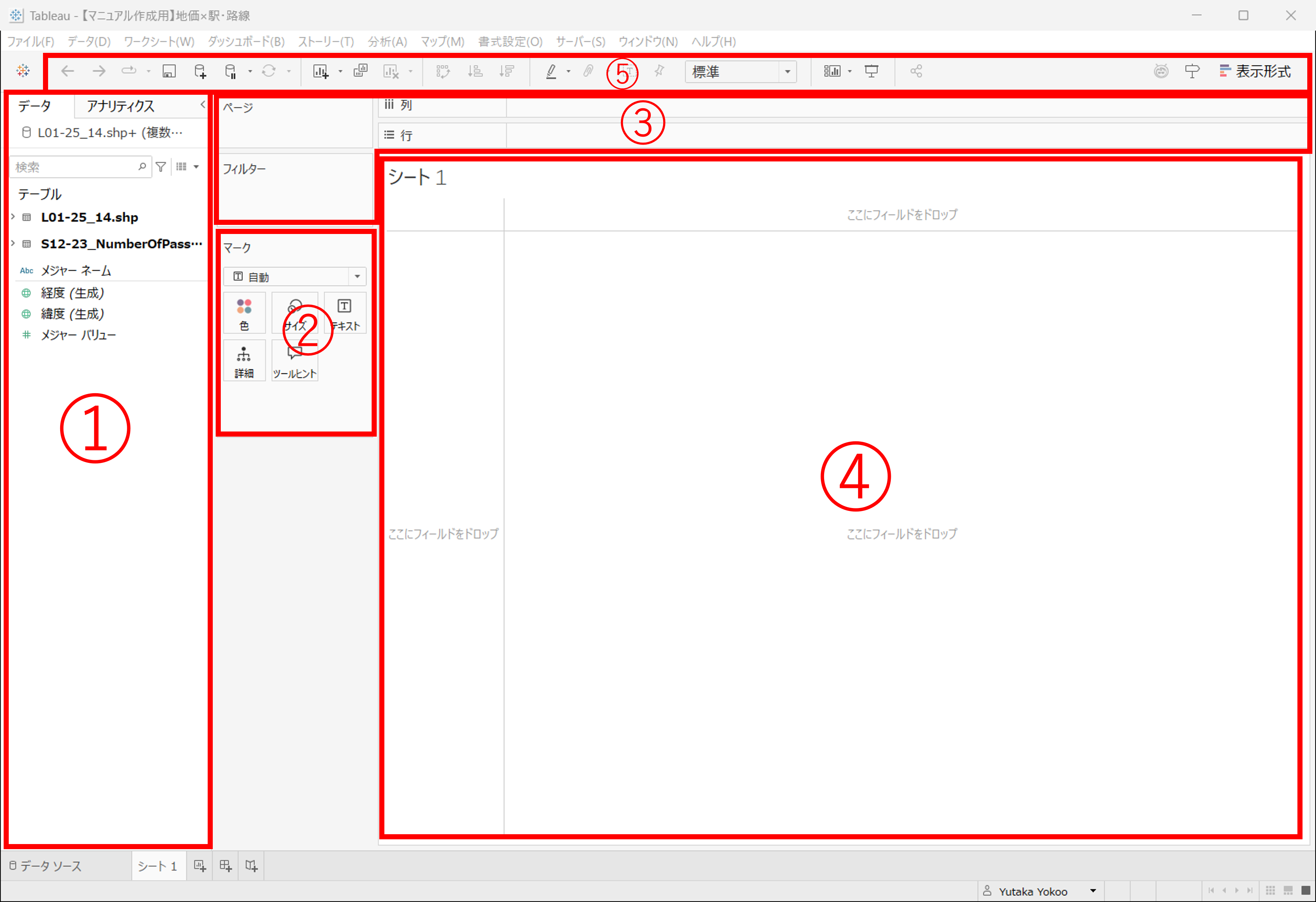Viewport: 1316px width, 902px height.
Task: Click the save floppy disk icon
Action: (x=169, y=71)
